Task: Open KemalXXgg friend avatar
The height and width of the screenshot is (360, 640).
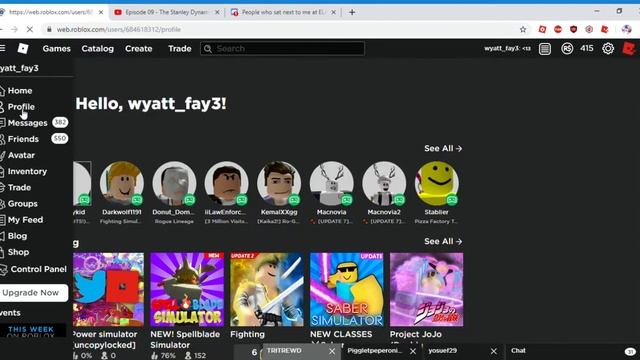Action: point(279,184)
